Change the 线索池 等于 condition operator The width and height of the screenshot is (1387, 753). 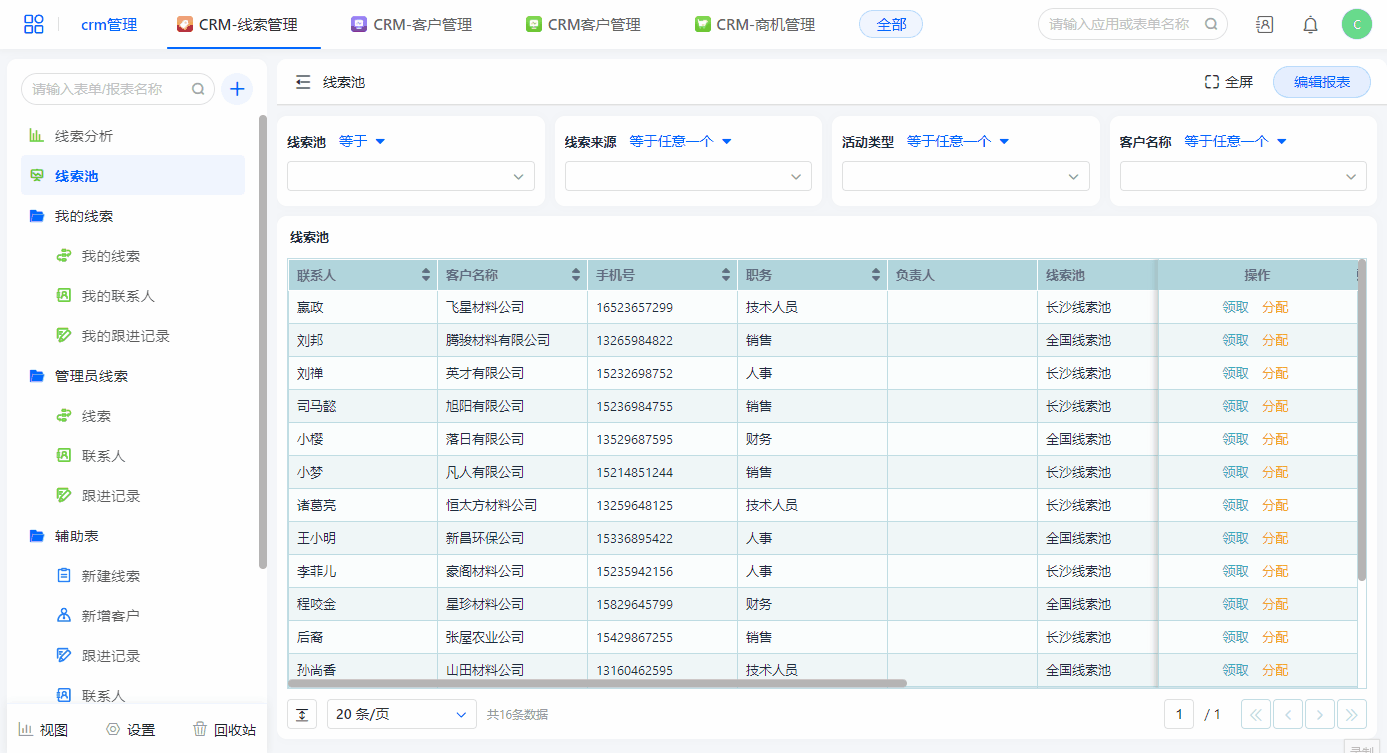[362, 141]
